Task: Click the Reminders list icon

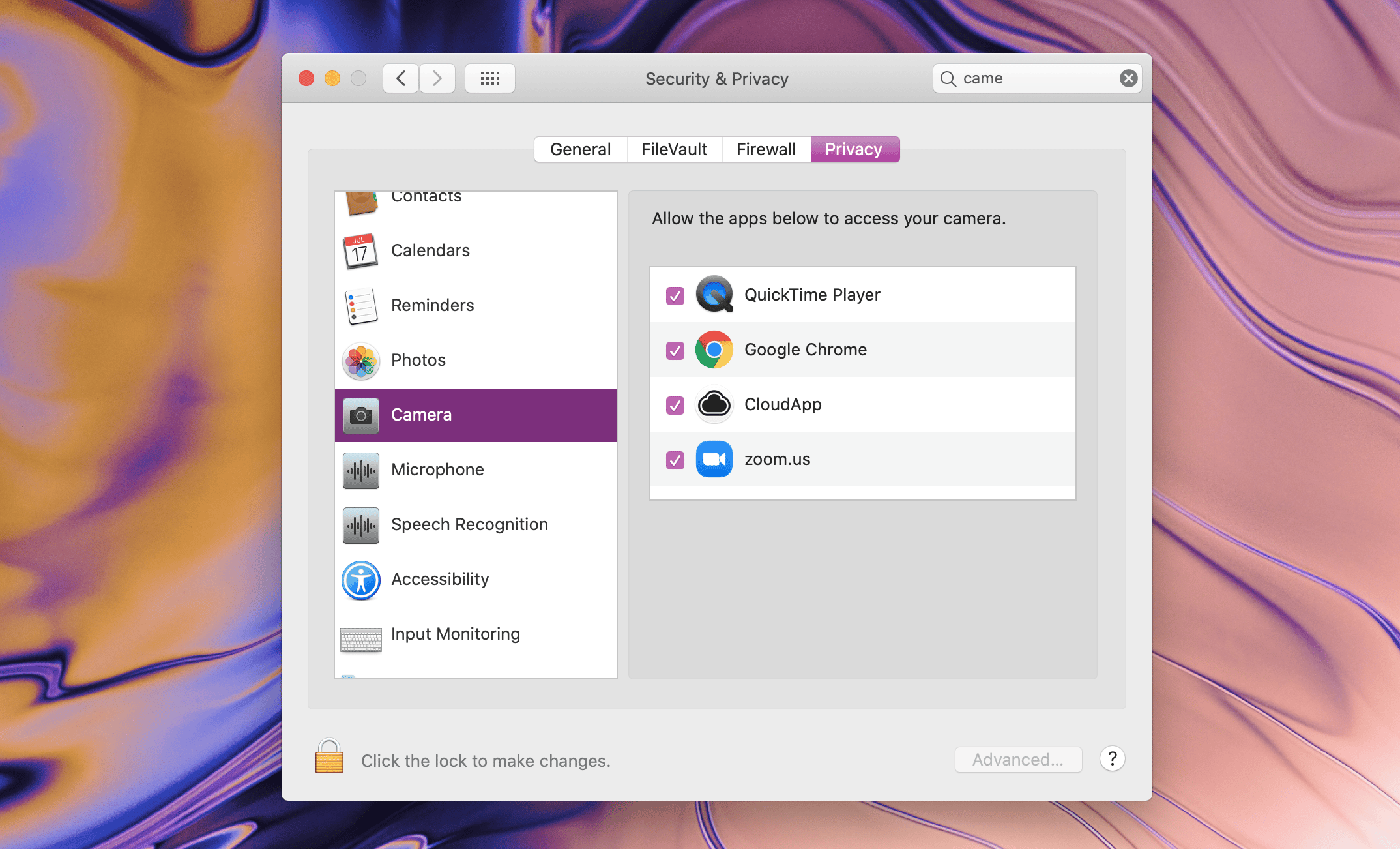Action: pos(360,306)
